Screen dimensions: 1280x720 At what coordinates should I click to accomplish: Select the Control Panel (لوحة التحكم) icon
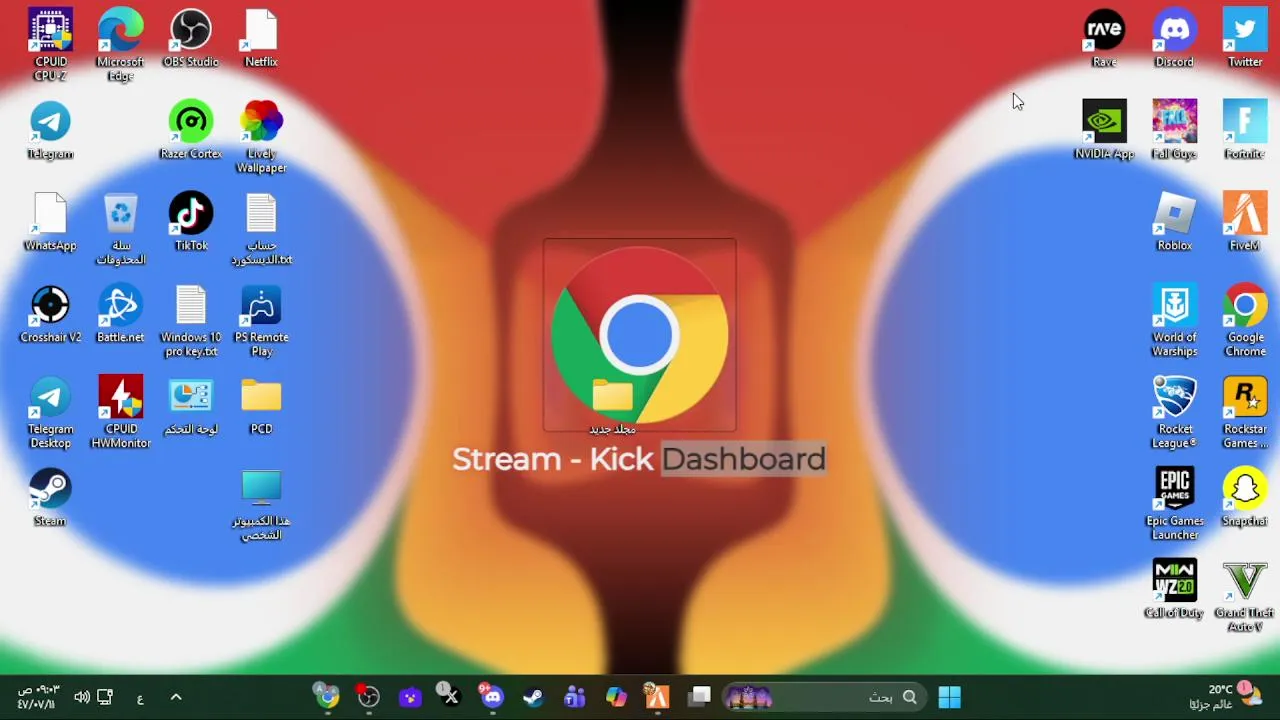[190, 406]
